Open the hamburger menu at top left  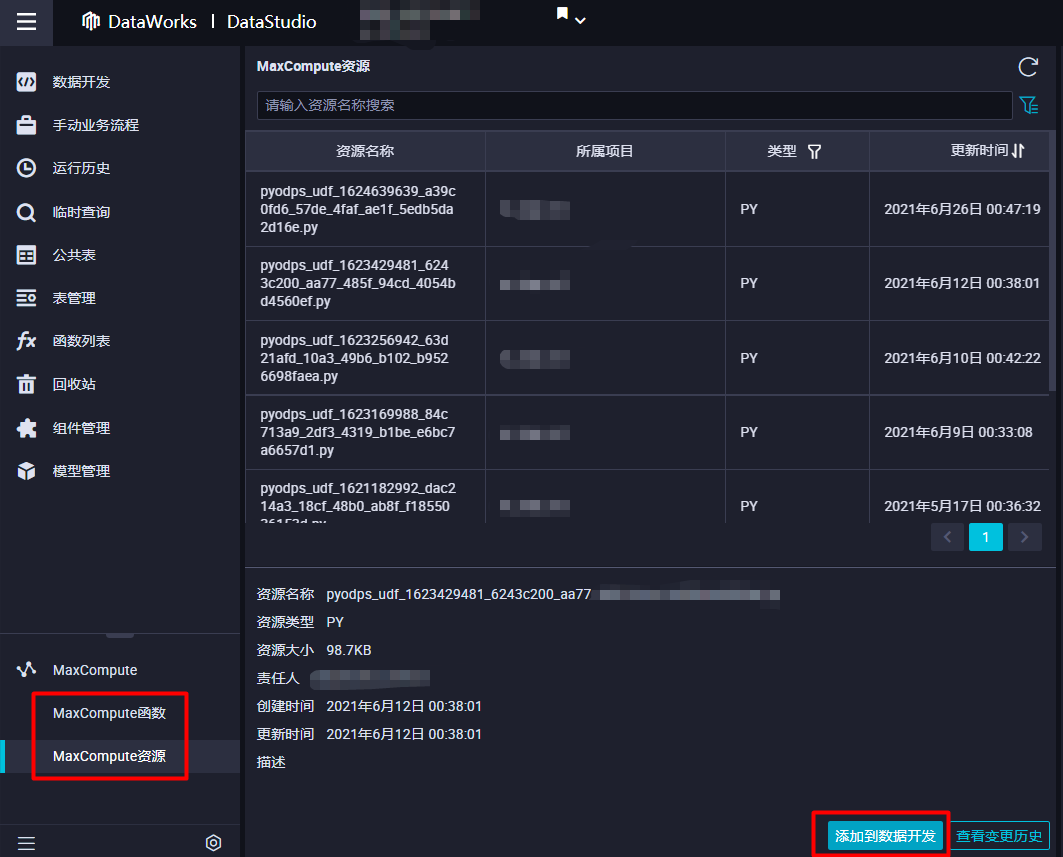[26, 22]
